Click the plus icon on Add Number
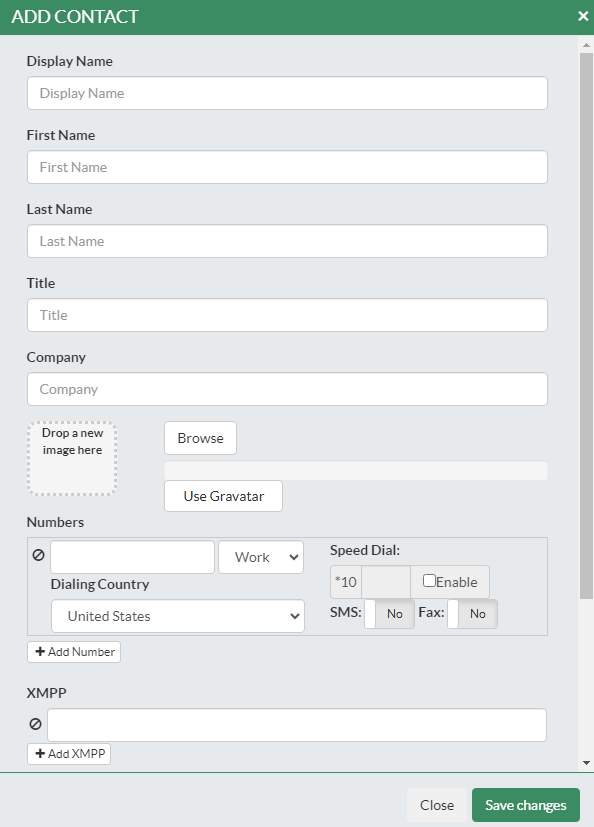 (40, 651)
